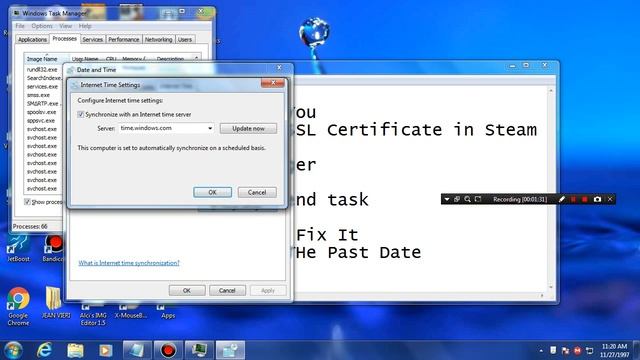The height and width of the screenshot is (360, 640).
Task: Open the Bandicam recording bar dropdown arrow
Action: click(x=447, y=199)
